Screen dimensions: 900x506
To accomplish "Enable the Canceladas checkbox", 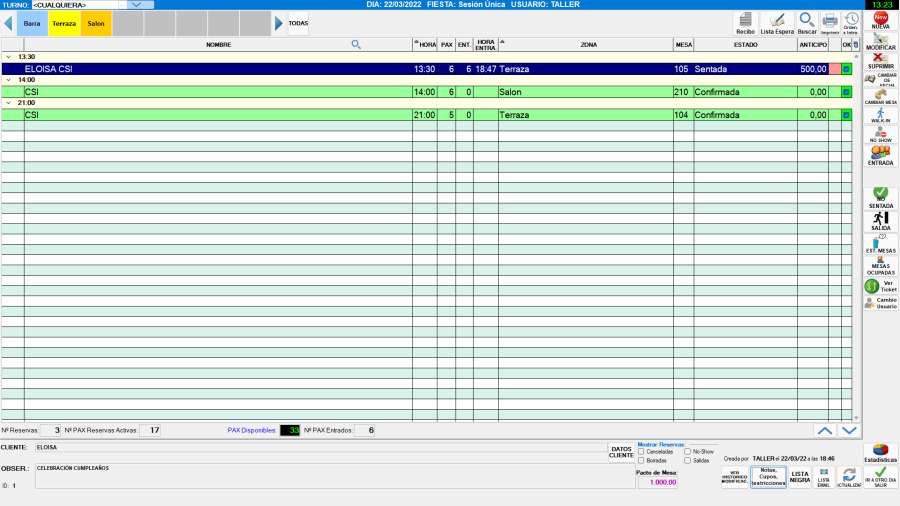I will click(641, 452).
